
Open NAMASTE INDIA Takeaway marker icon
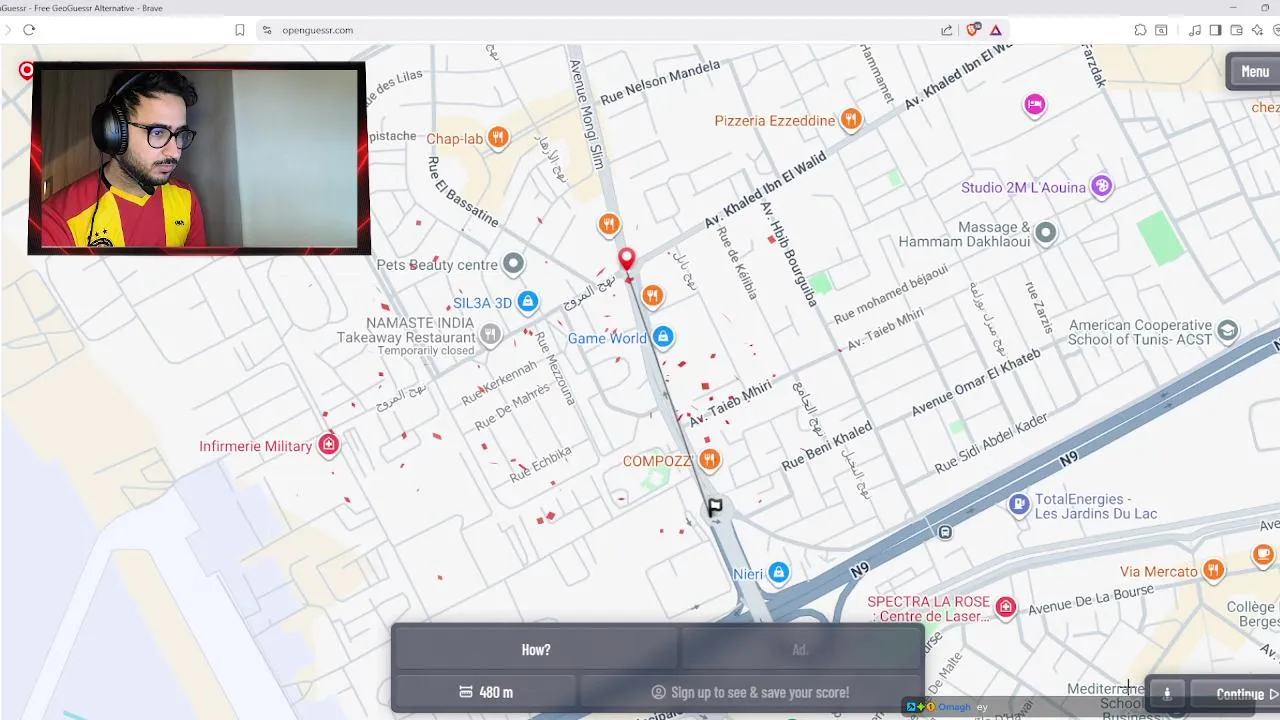pyautogui.click(x=490, y=336)
